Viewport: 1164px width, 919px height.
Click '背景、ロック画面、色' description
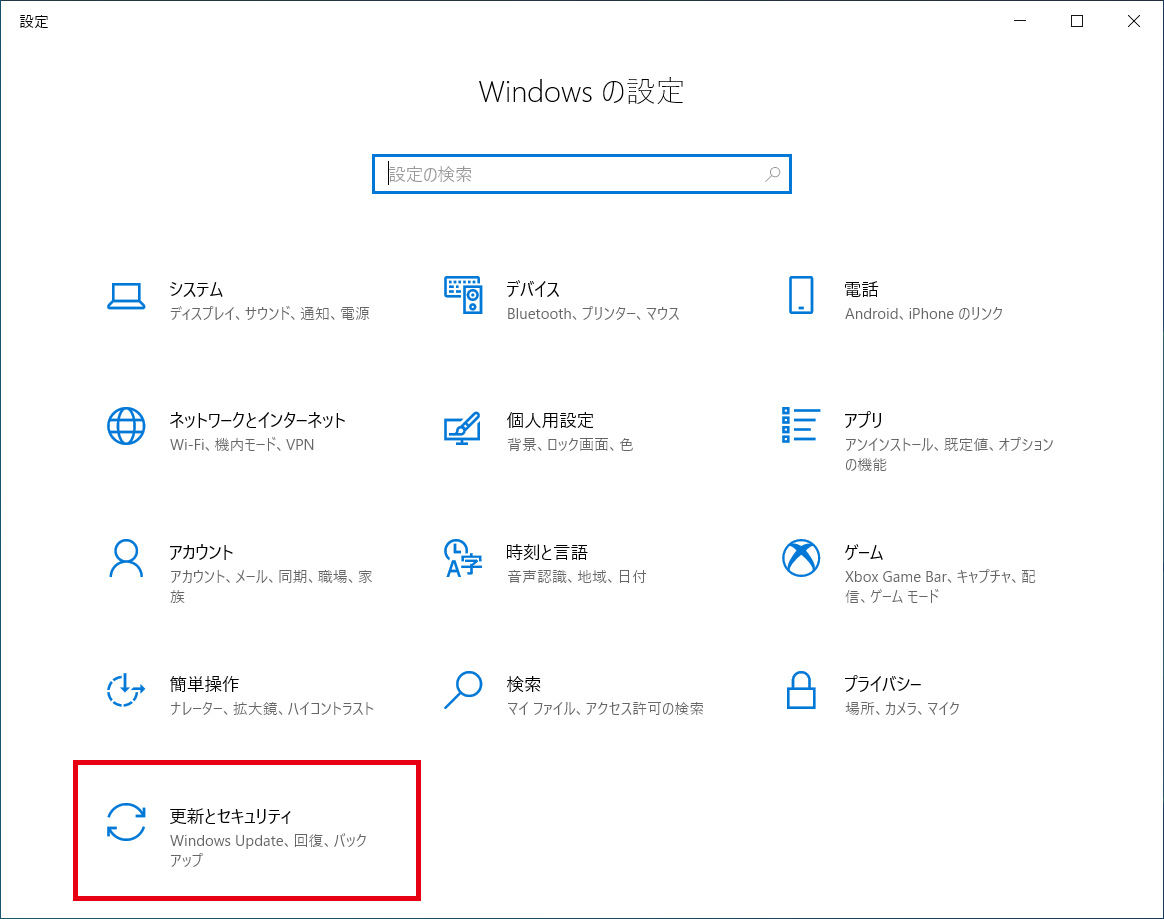[570, 445]
